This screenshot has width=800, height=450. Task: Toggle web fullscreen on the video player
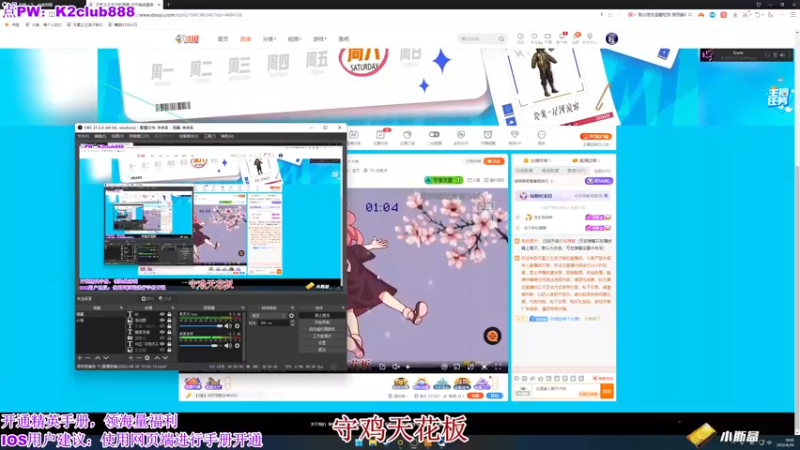tap(484, 366)
